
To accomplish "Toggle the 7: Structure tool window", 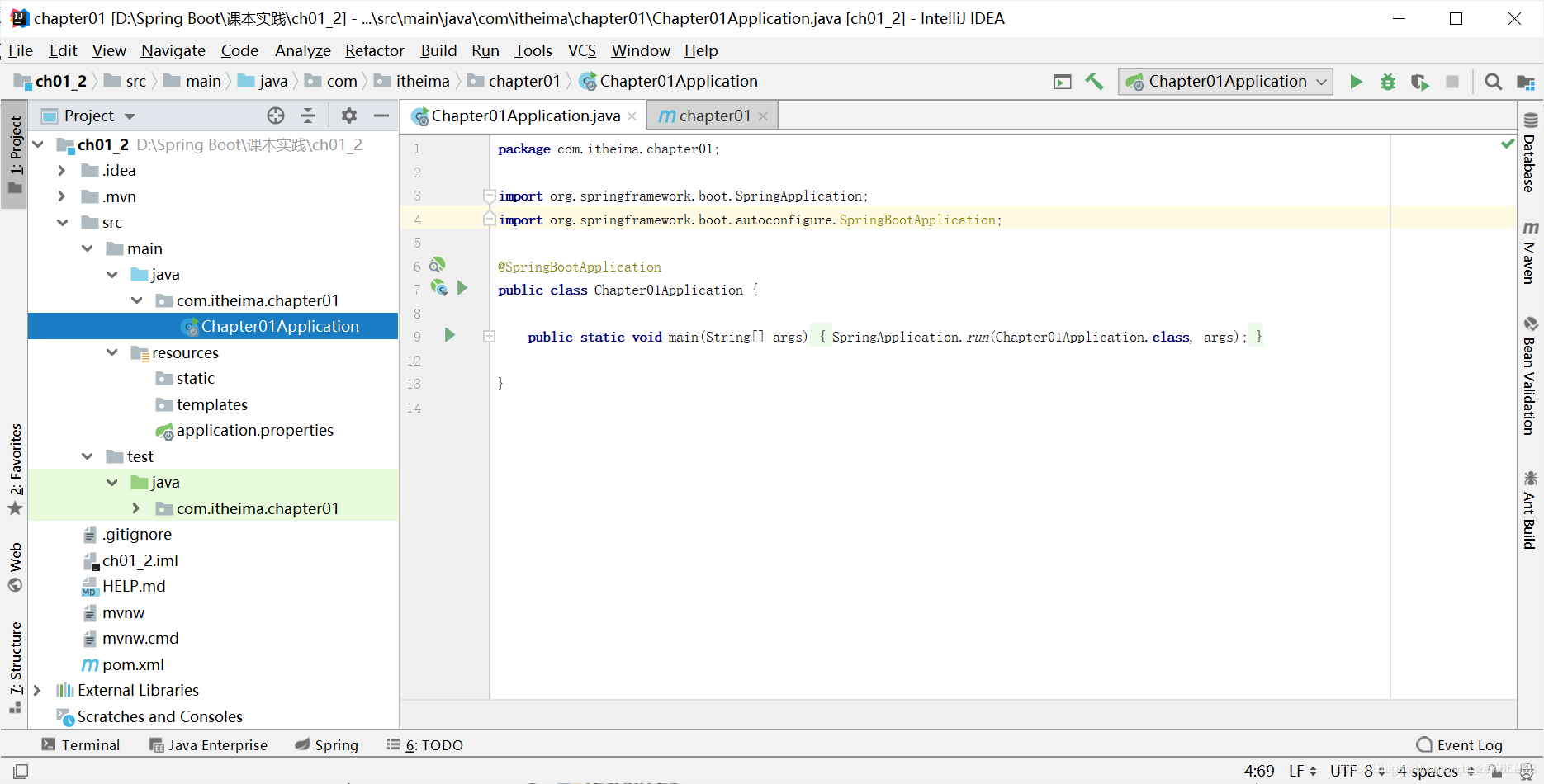I will coord(15,667).
